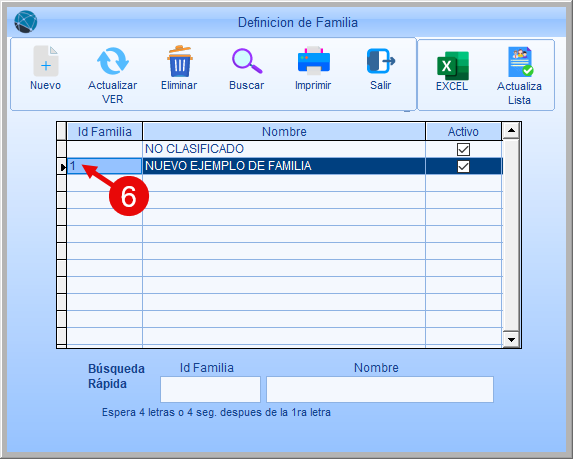Viewport: 573px width, 459px height.
Task: Click scrollbar up arrow in grid
Action: click(x=511, y=130)
